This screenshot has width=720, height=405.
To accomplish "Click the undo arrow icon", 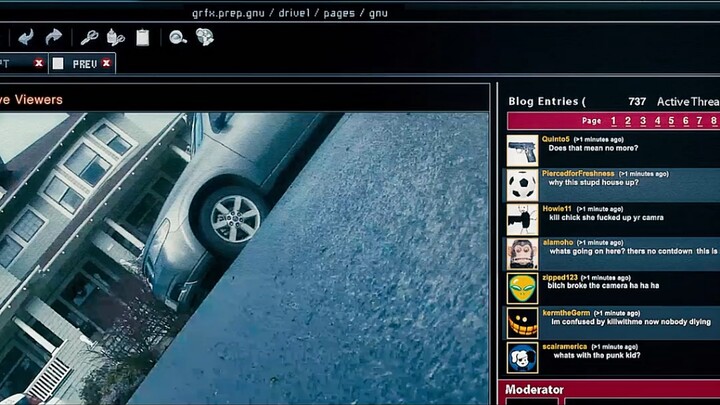I will 26,37.
